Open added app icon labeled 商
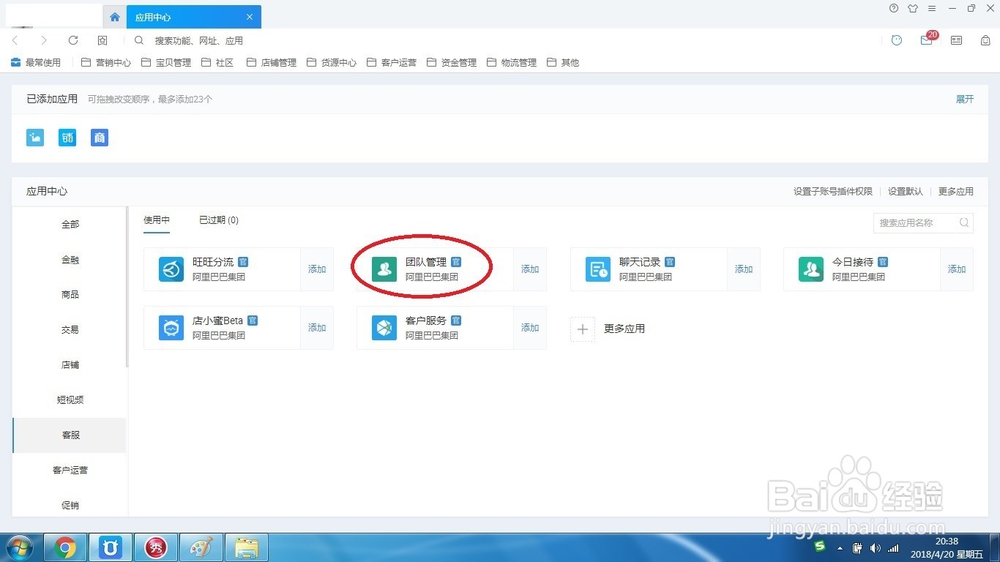1000x562 pixels. click(x=99, y=137)
